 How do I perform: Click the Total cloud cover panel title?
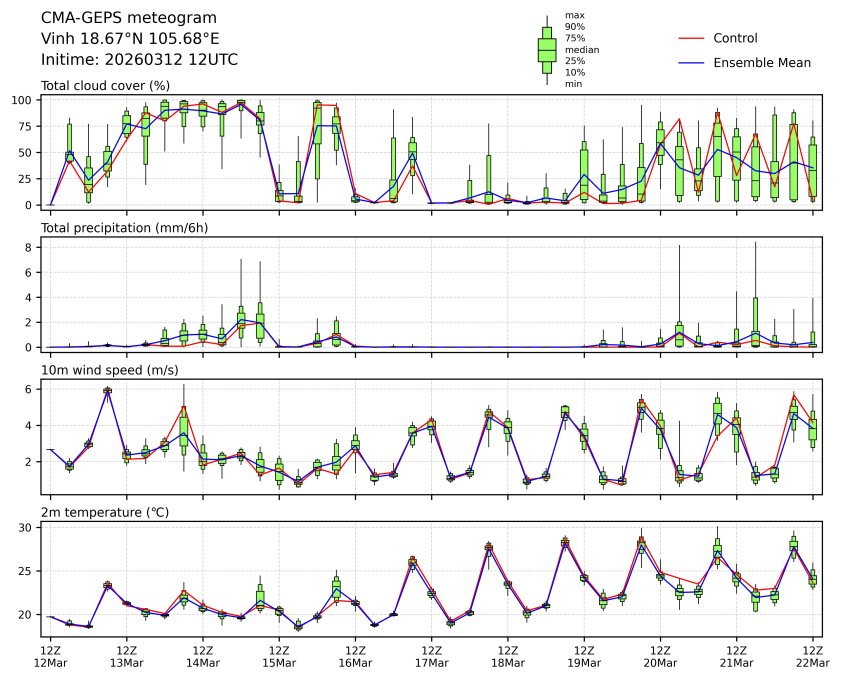click(x=105, y=86)
